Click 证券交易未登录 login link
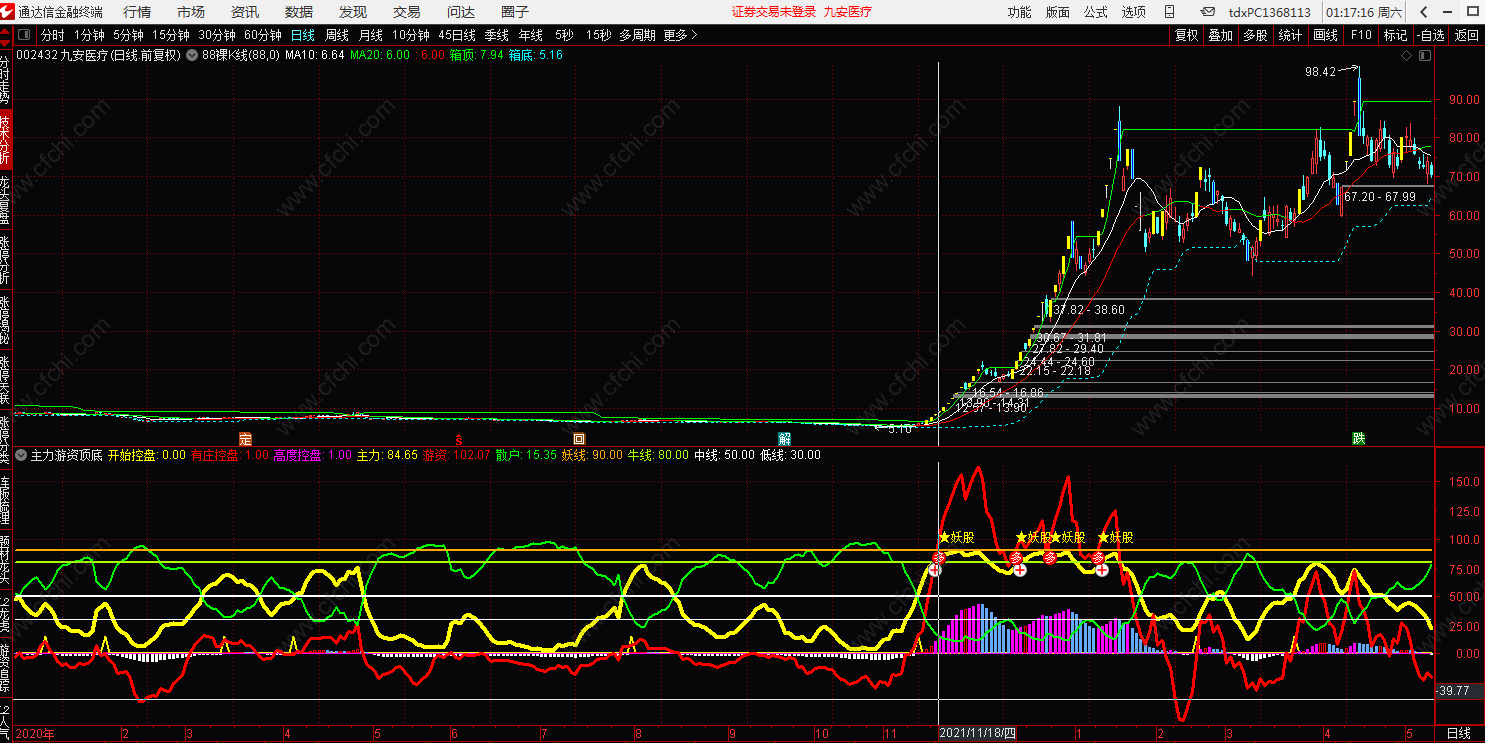The image size is (1485, 743). [774, 12]
